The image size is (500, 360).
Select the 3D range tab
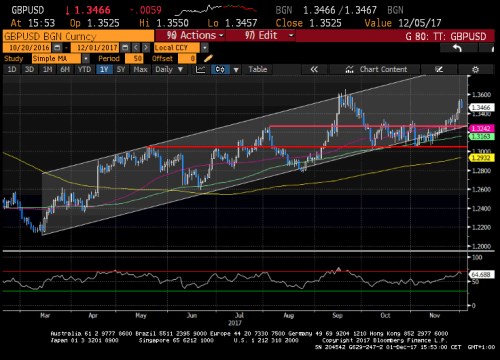pyautogui.click(x=29, y=69)
